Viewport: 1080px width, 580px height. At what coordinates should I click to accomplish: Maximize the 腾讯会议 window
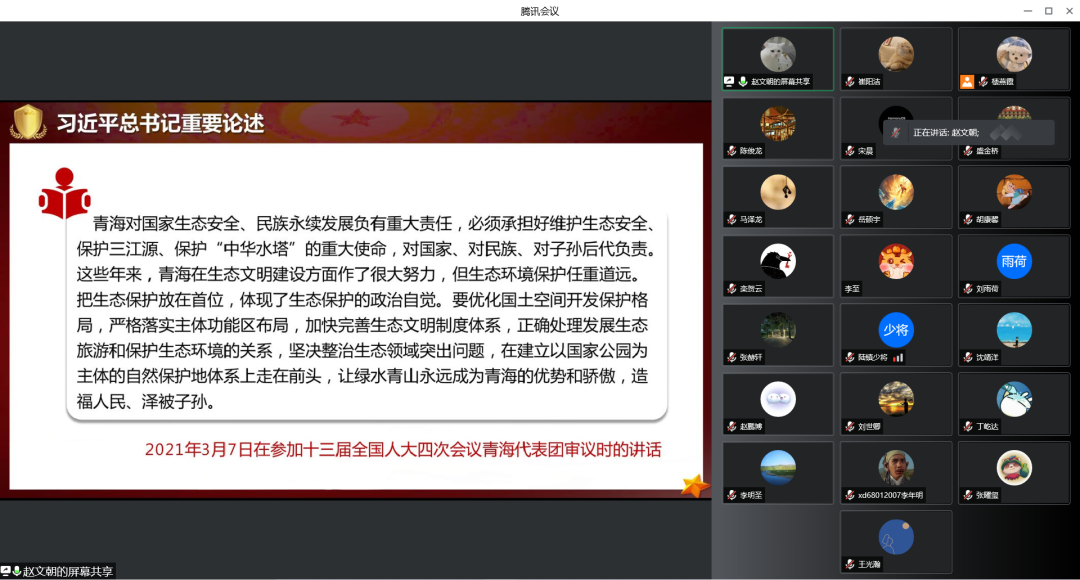tap(1048, 10)
